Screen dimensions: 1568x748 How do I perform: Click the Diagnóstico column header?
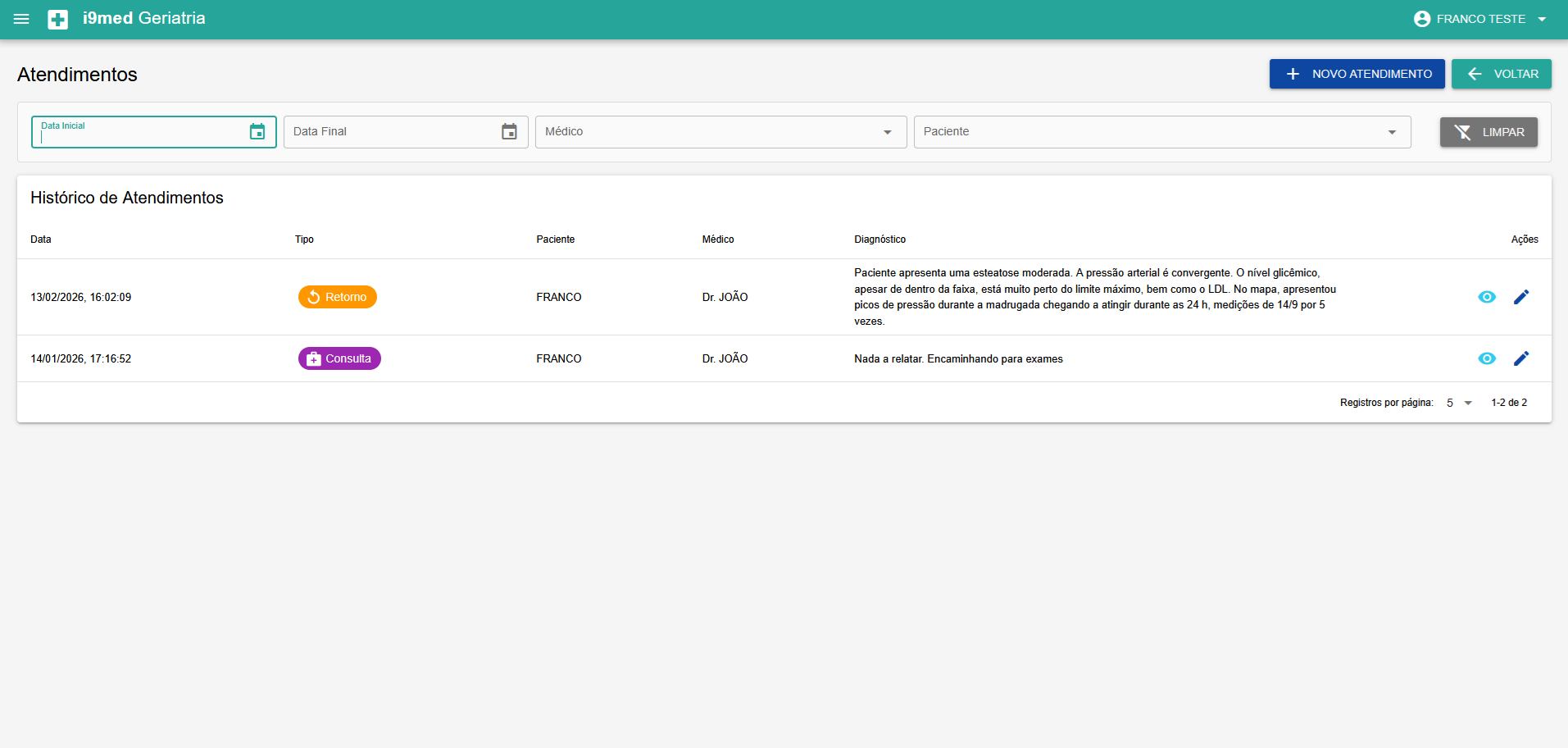click(880, 239)
